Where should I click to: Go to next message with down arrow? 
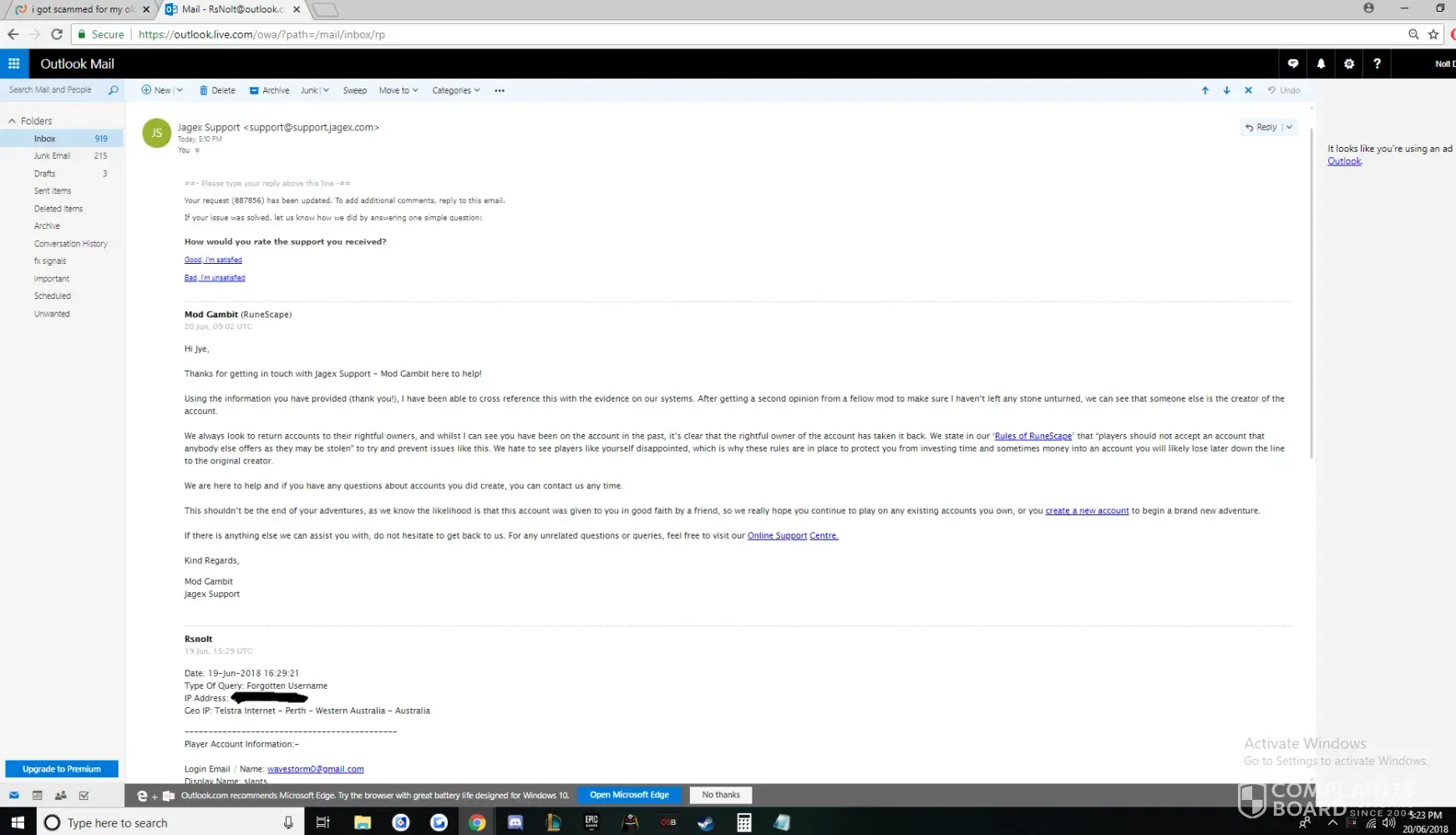tap(1226, 90)
